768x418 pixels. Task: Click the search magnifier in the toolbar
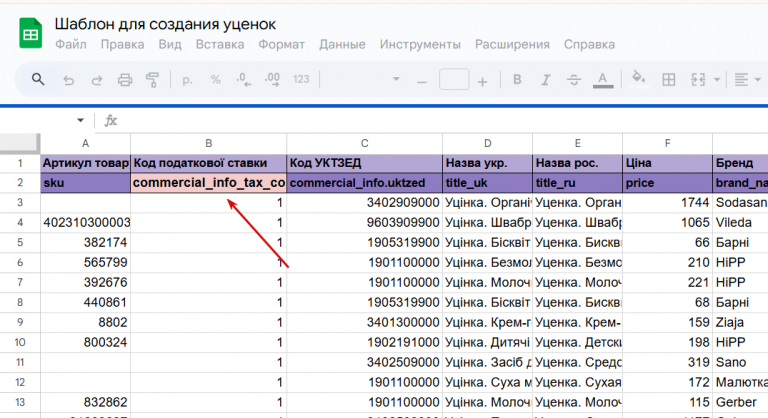pyautogui.click(x=38, y=79)
